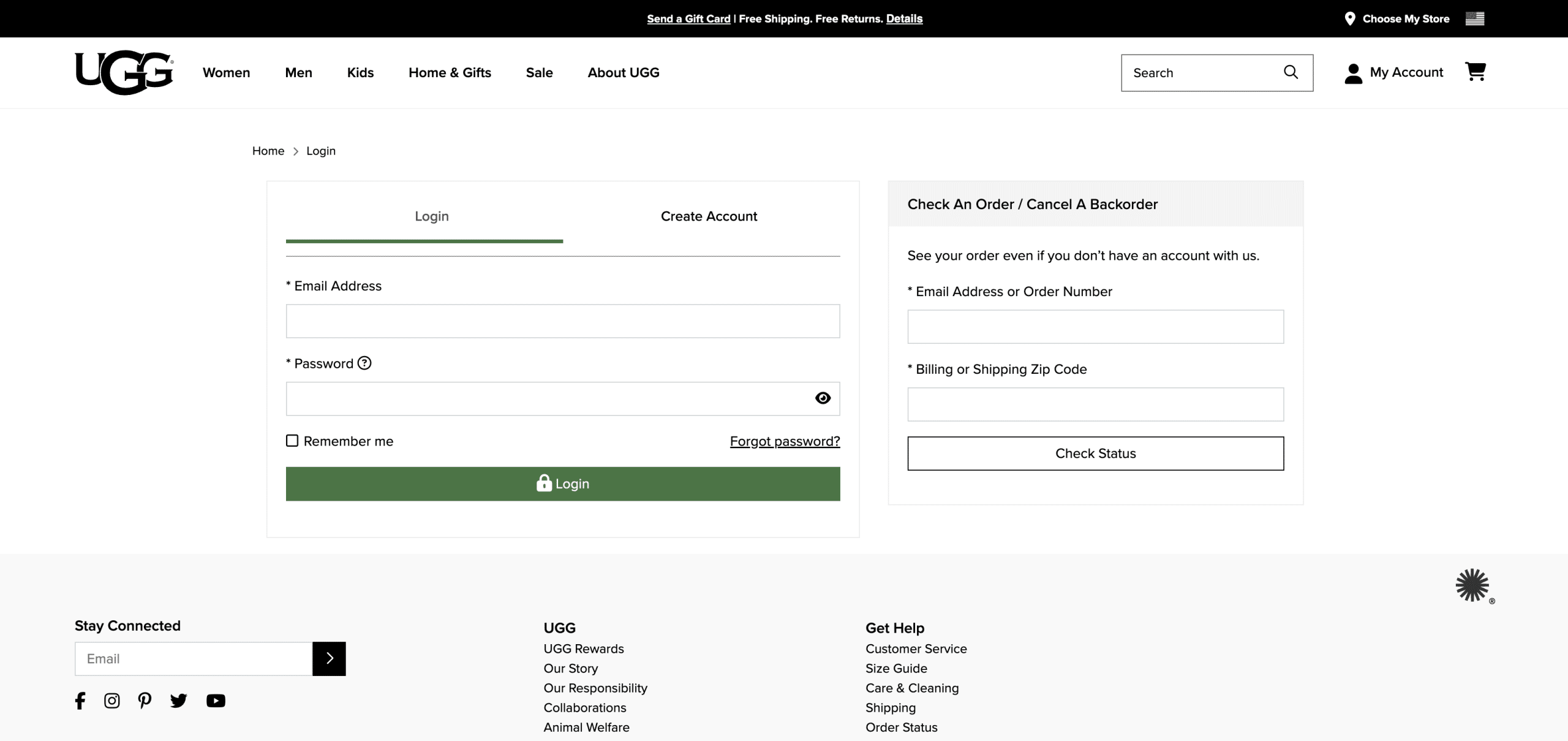The width and height of the screenshot is (1568, 741).
Task: Click Choose My Store
Action: click(x=1406, y=18)
